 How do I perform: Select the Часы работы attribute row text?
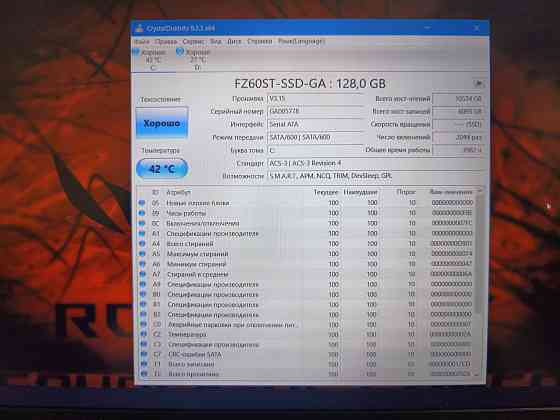186,213
